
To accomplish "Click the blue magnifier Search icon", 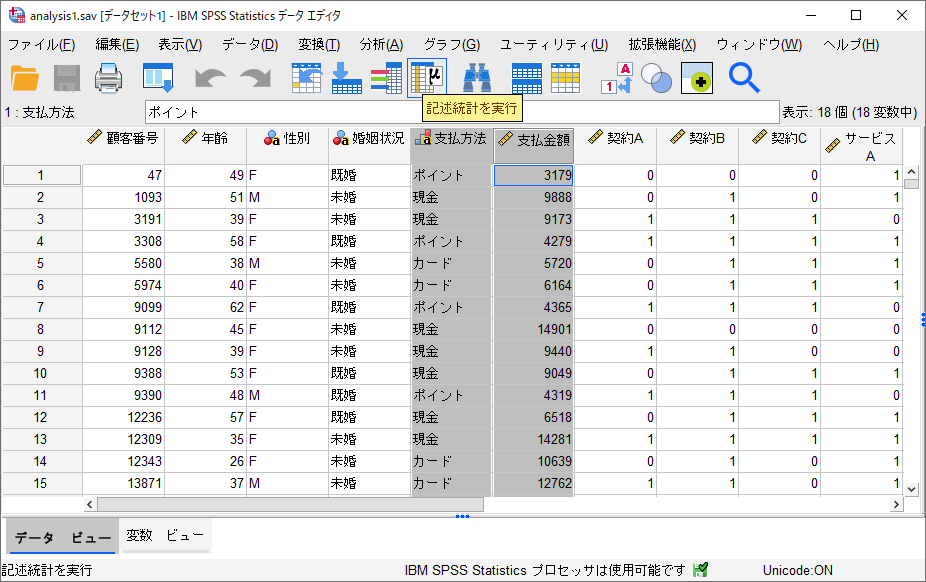I will coord(744,79).
